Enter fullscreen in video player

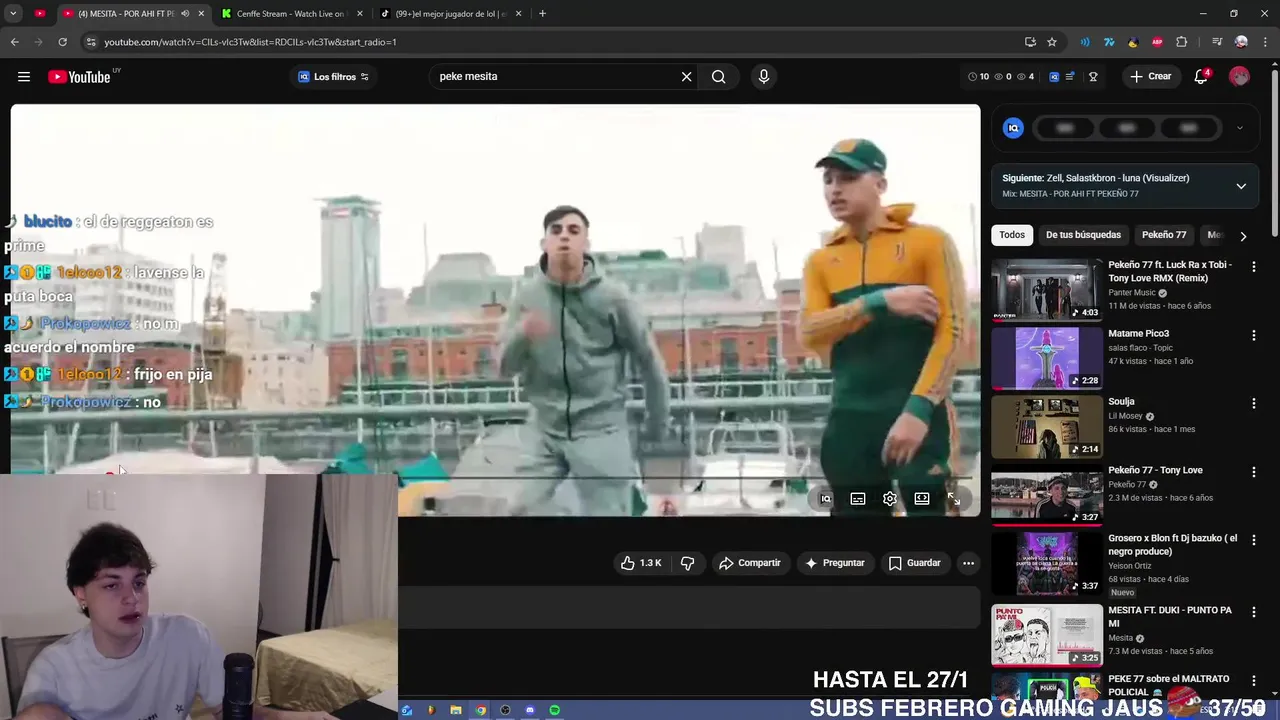954,499
